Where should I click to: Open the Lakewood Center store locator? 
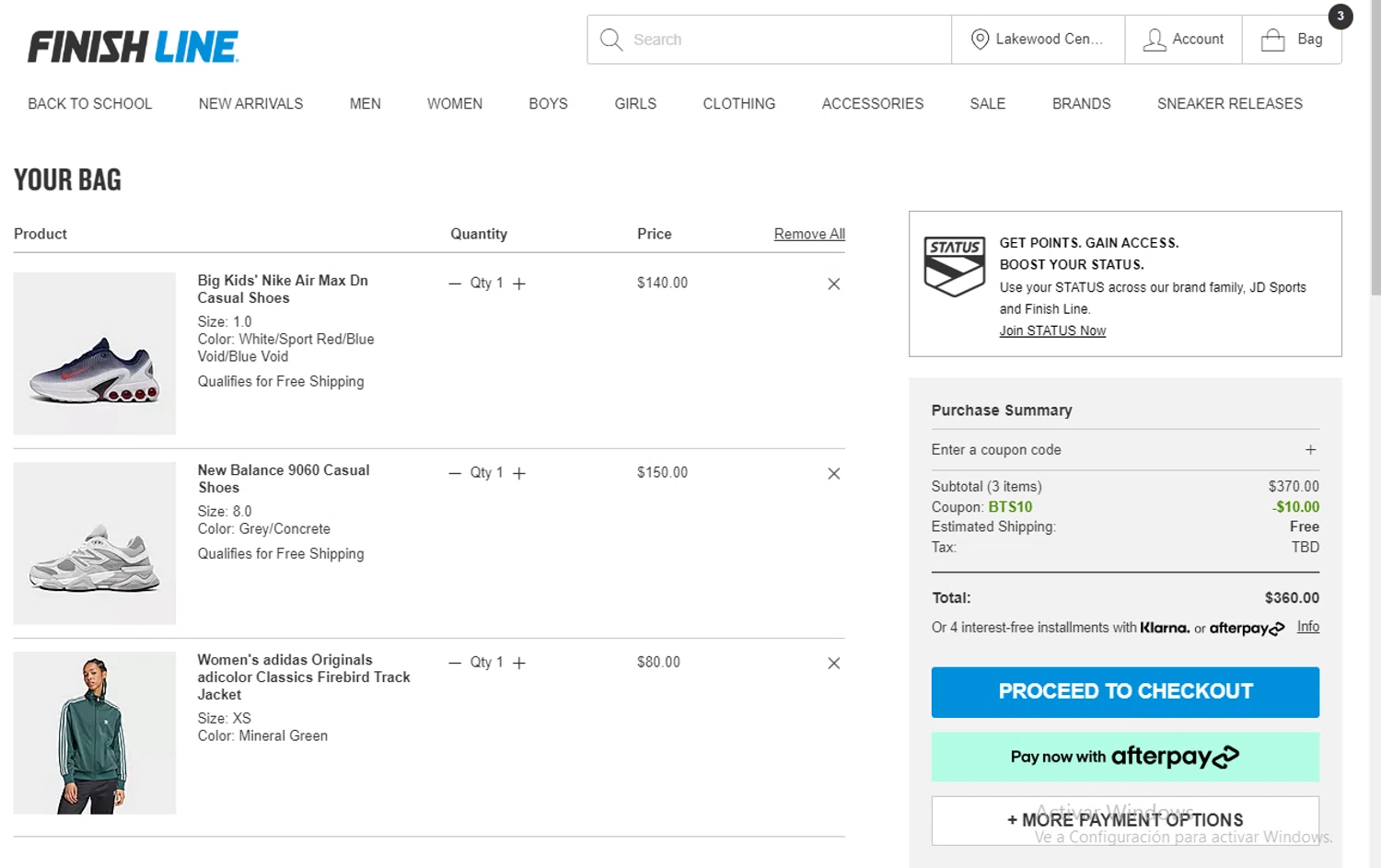(x=1038, y=40)
